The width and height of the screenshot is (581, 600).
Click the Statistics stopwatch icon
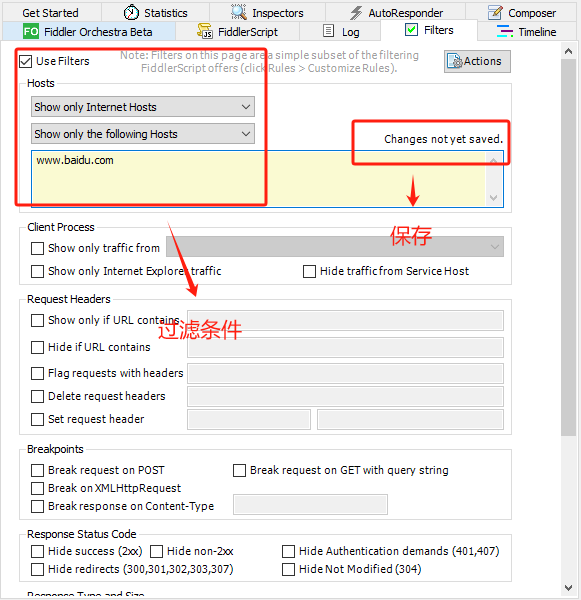coord(131,12)
